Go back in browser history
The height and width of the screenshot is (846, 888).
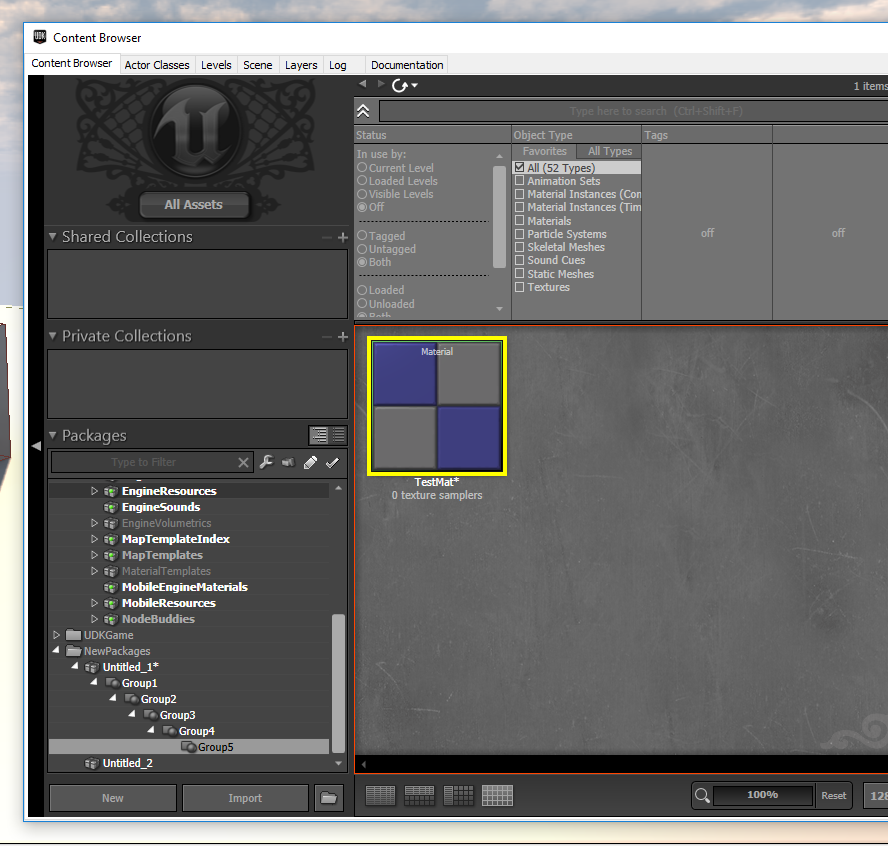coord(362,84)
